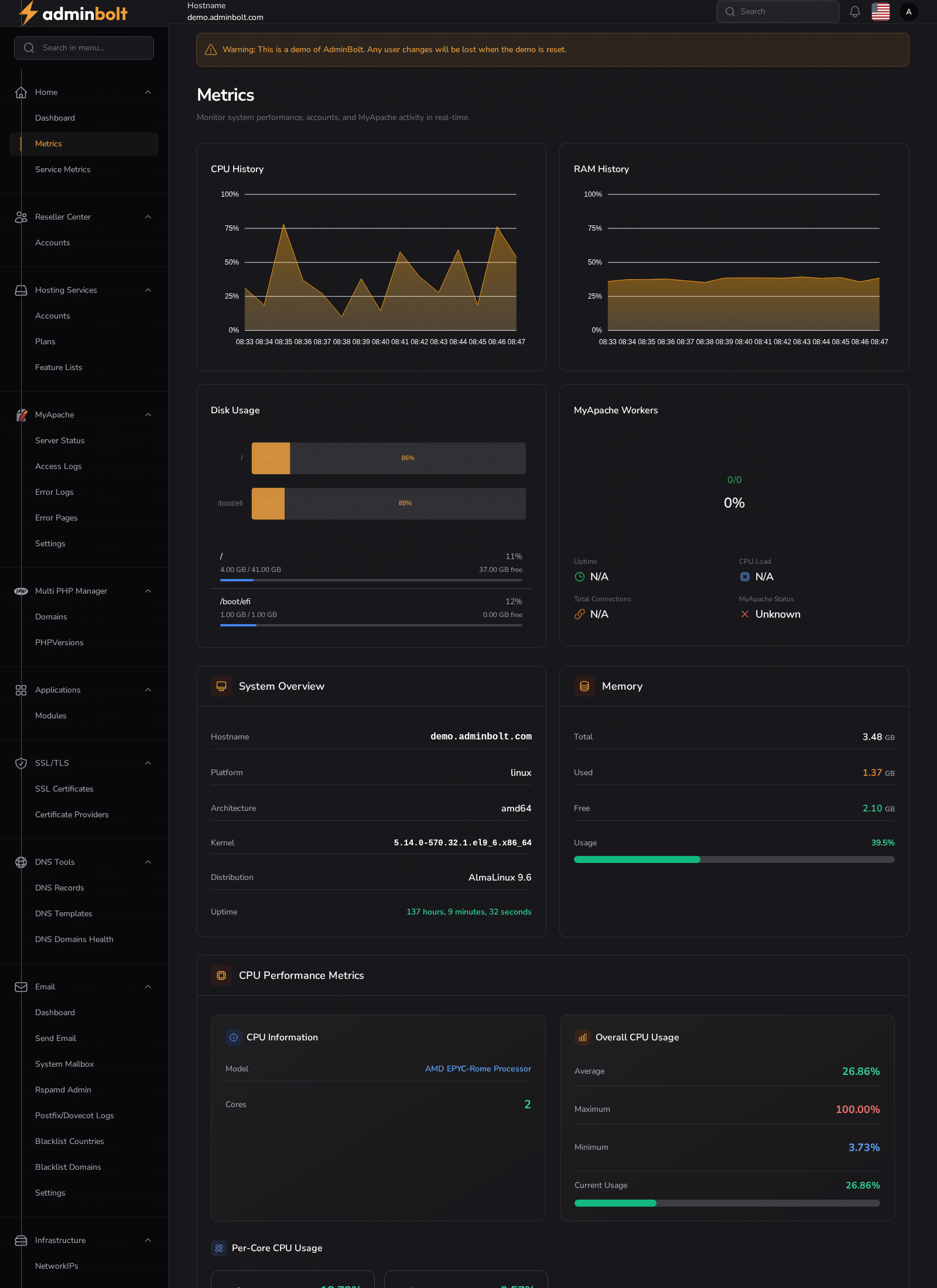Click the Reseller Center users icon
This screenshot has width=937, height=1288.
[21, 217]
